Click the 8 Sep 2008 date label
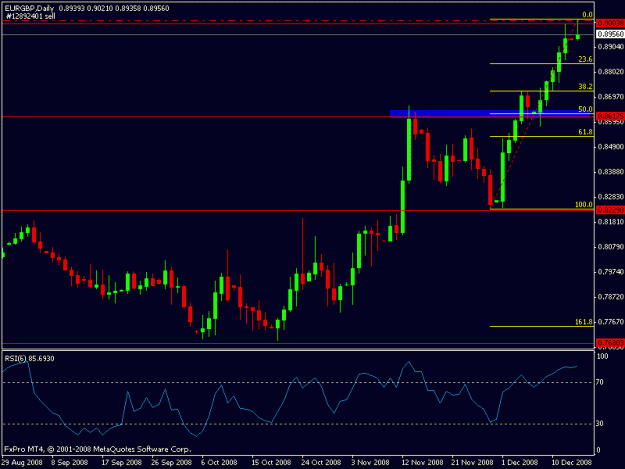This screenshot has width=625, height=469. tap(69, 462)
